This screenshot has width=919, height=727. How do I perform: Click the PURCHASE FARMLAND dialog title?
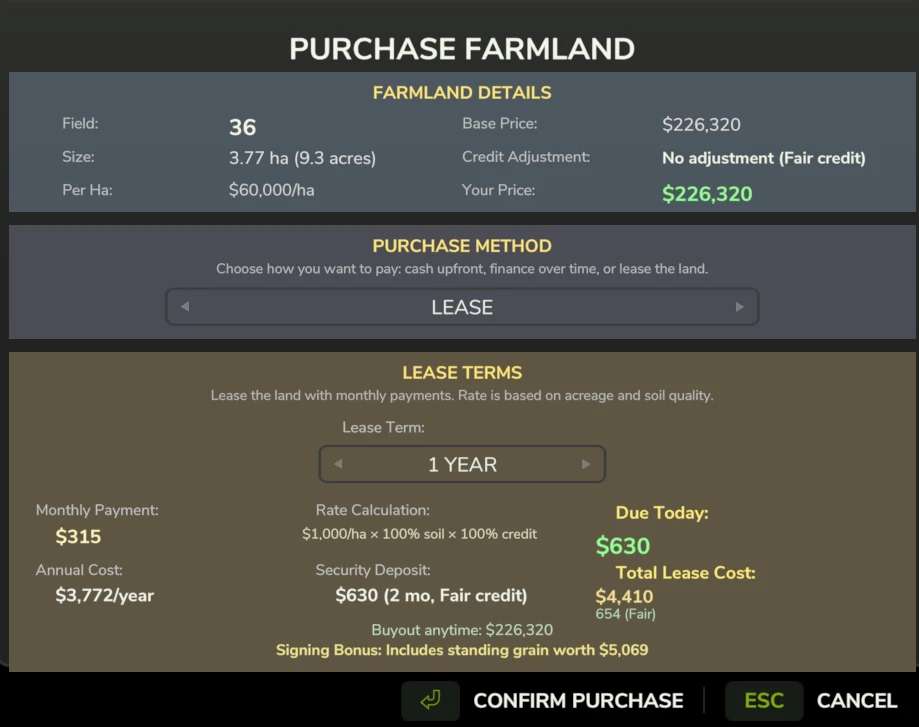click(462, 48)
